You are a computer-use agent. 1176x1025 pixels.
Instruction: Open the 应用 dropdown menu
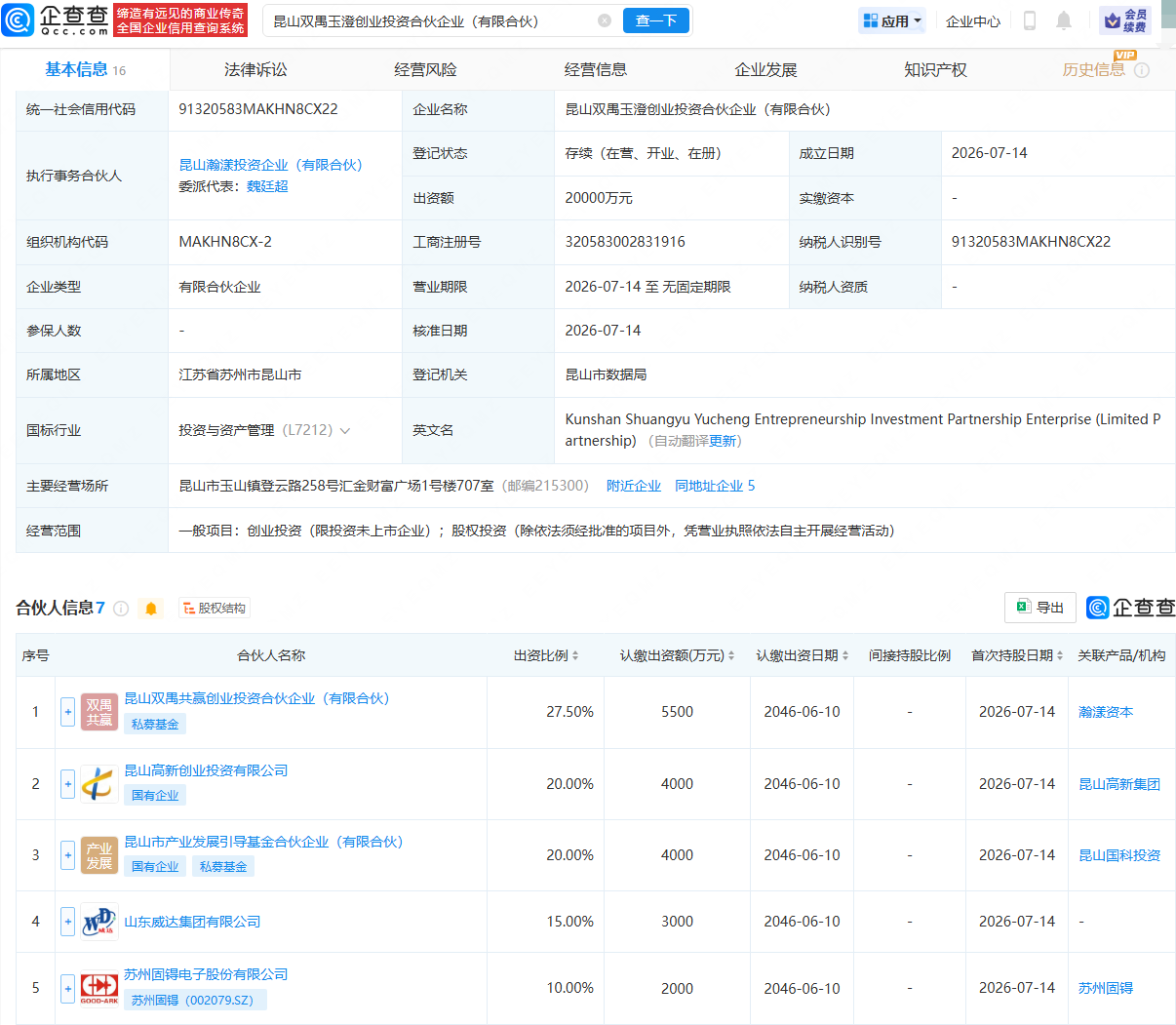[892, 20]
